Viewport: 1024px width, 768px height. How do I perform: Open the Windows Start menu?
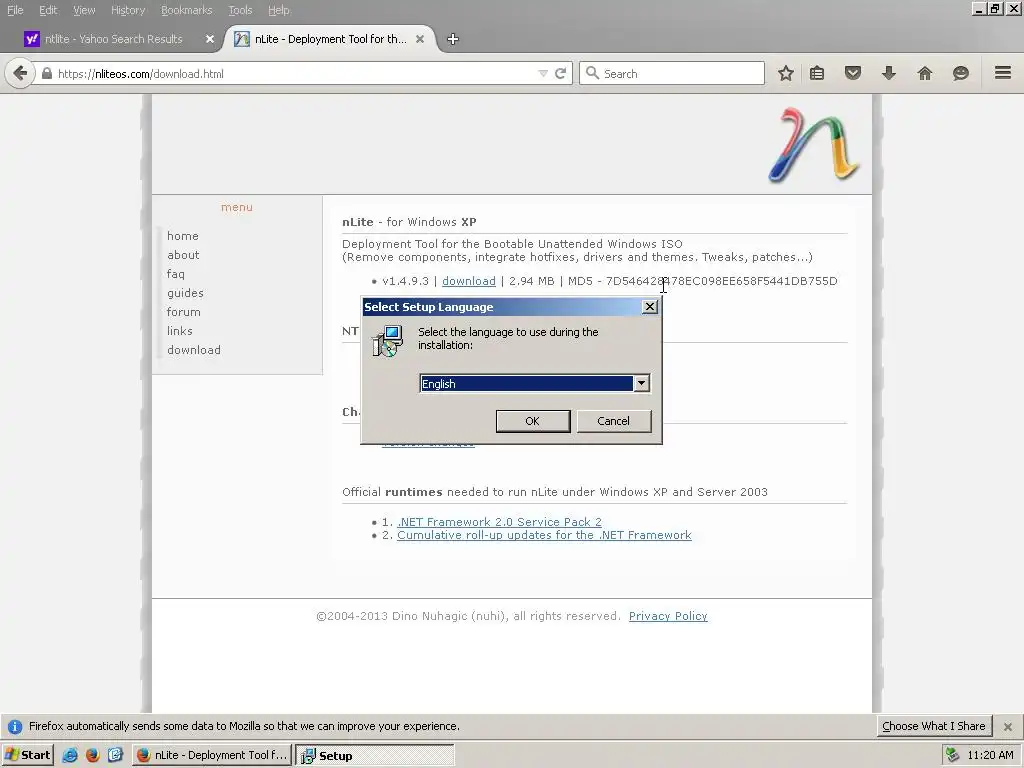click(x=27, y=755)
